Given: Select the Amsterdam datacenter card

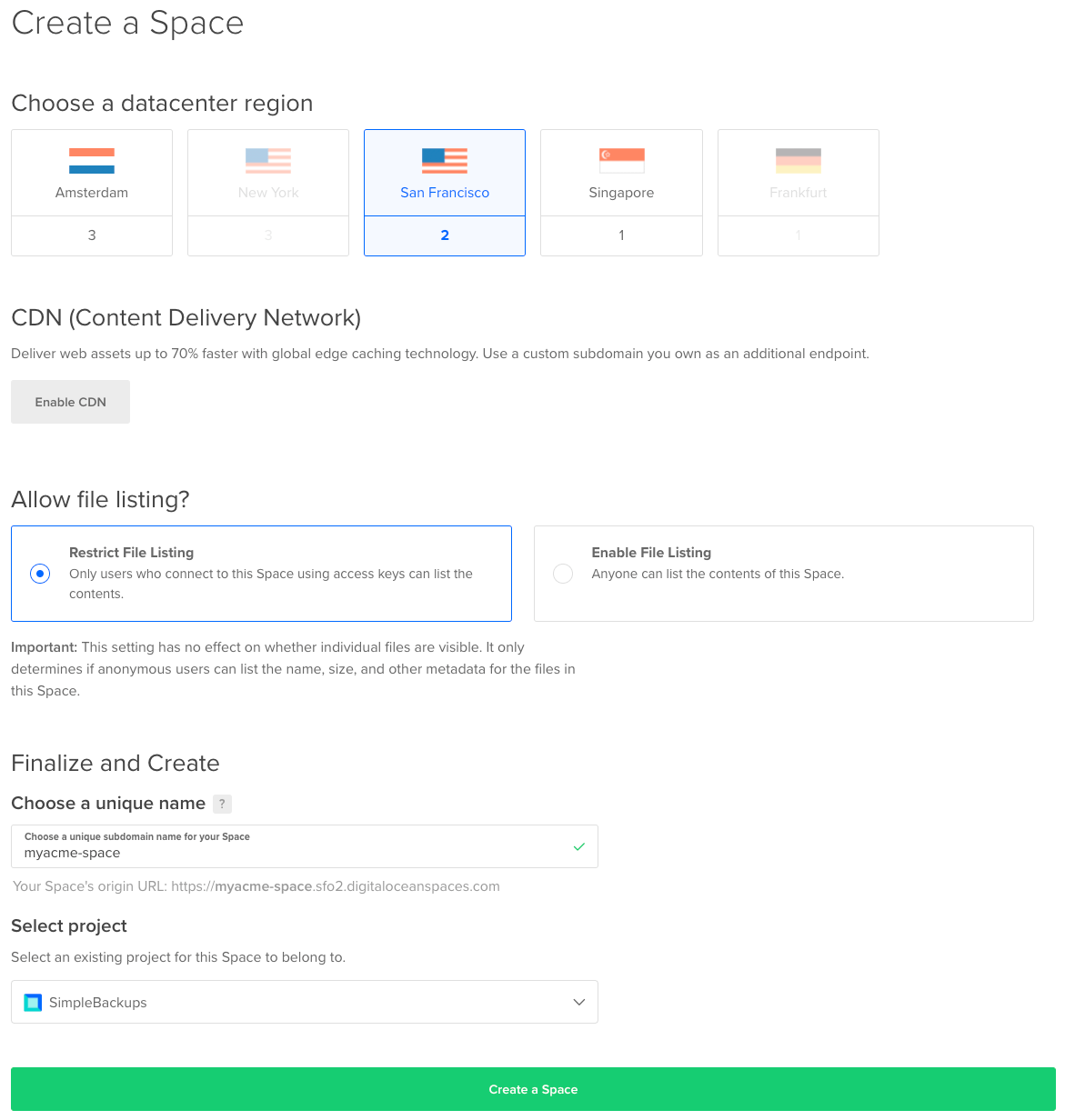Looking at the screenshot, I should pyautogui.click(x=91, y=192).
